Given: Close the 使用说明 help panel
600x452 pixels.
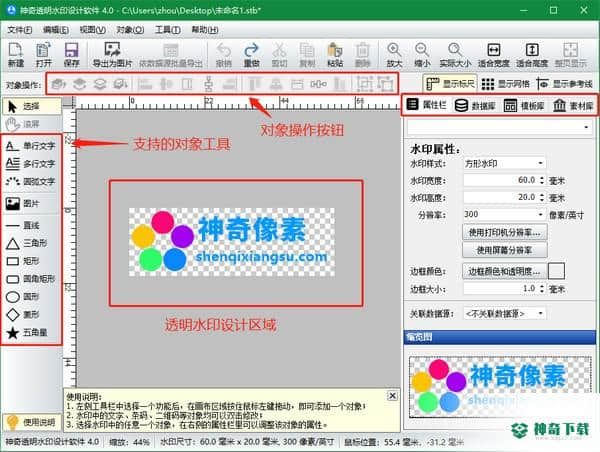Looking at the screenshot, I should [392, 396].
